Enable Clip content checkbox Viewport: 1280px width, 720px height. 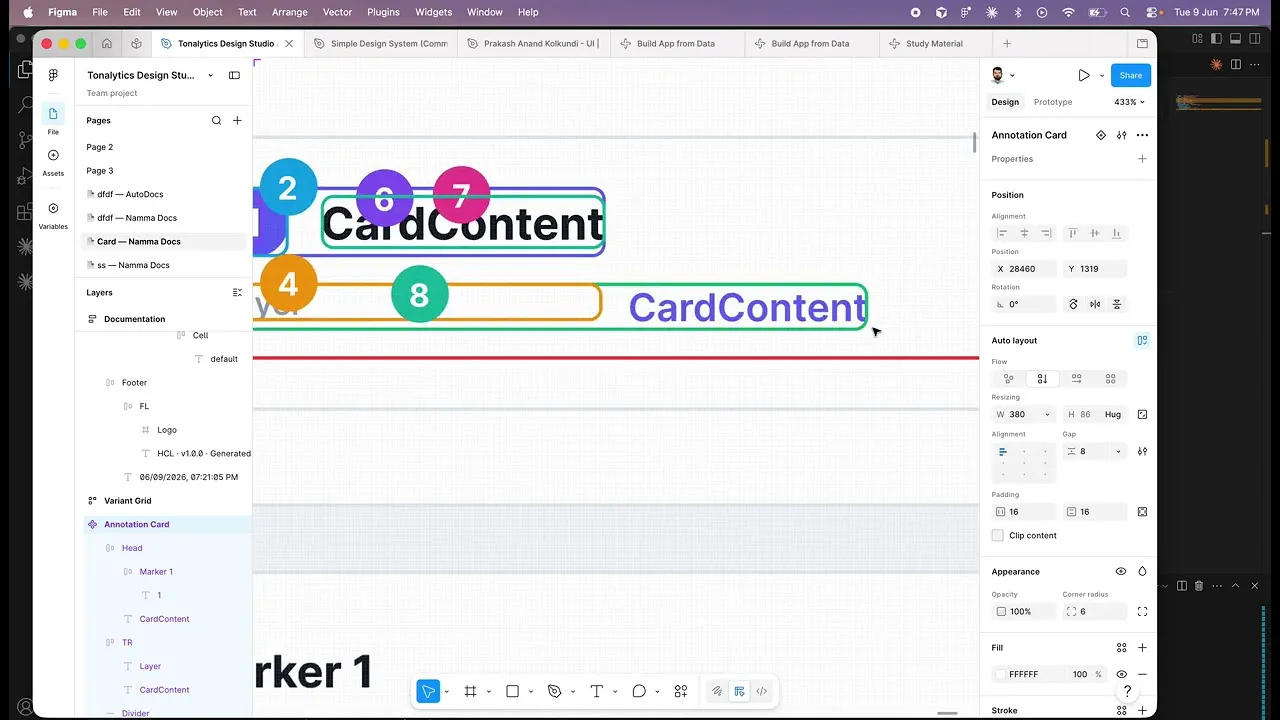(997, 536)
